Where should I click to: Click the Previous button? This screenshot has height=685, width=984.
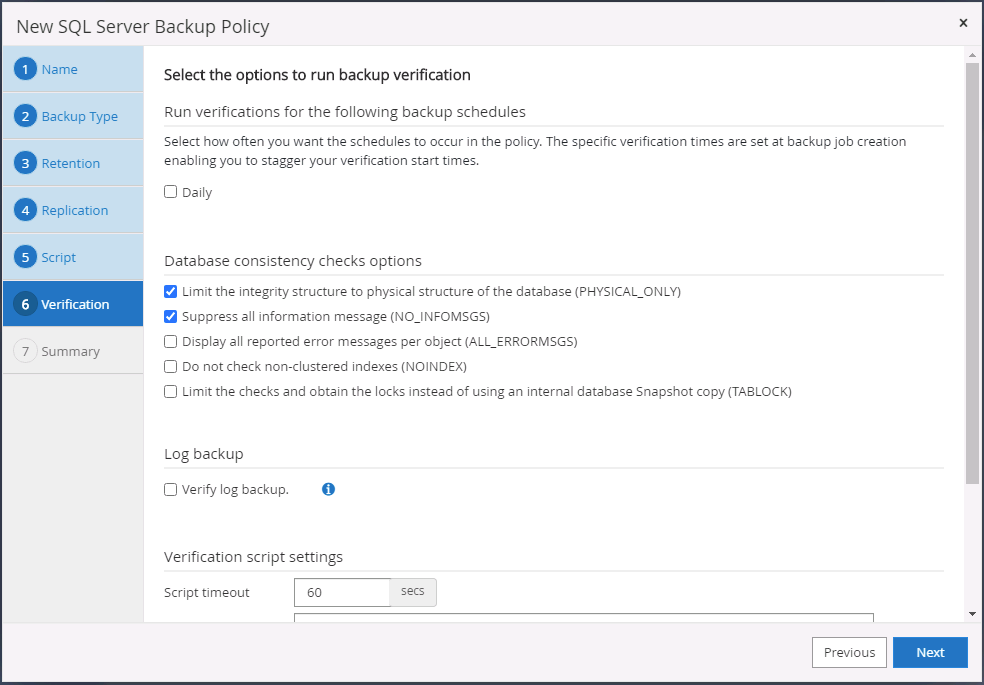[x=849, y=652]
